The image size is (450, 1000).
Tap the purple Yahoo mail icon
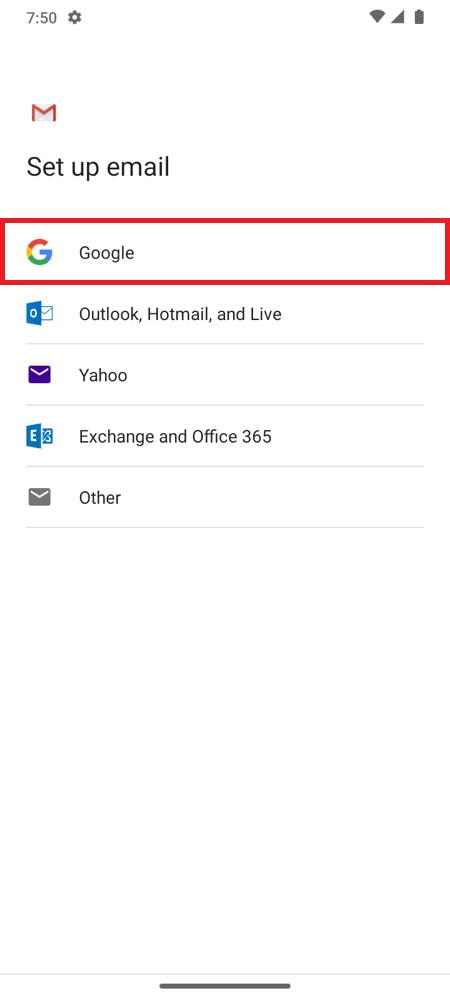pos(40,375)
